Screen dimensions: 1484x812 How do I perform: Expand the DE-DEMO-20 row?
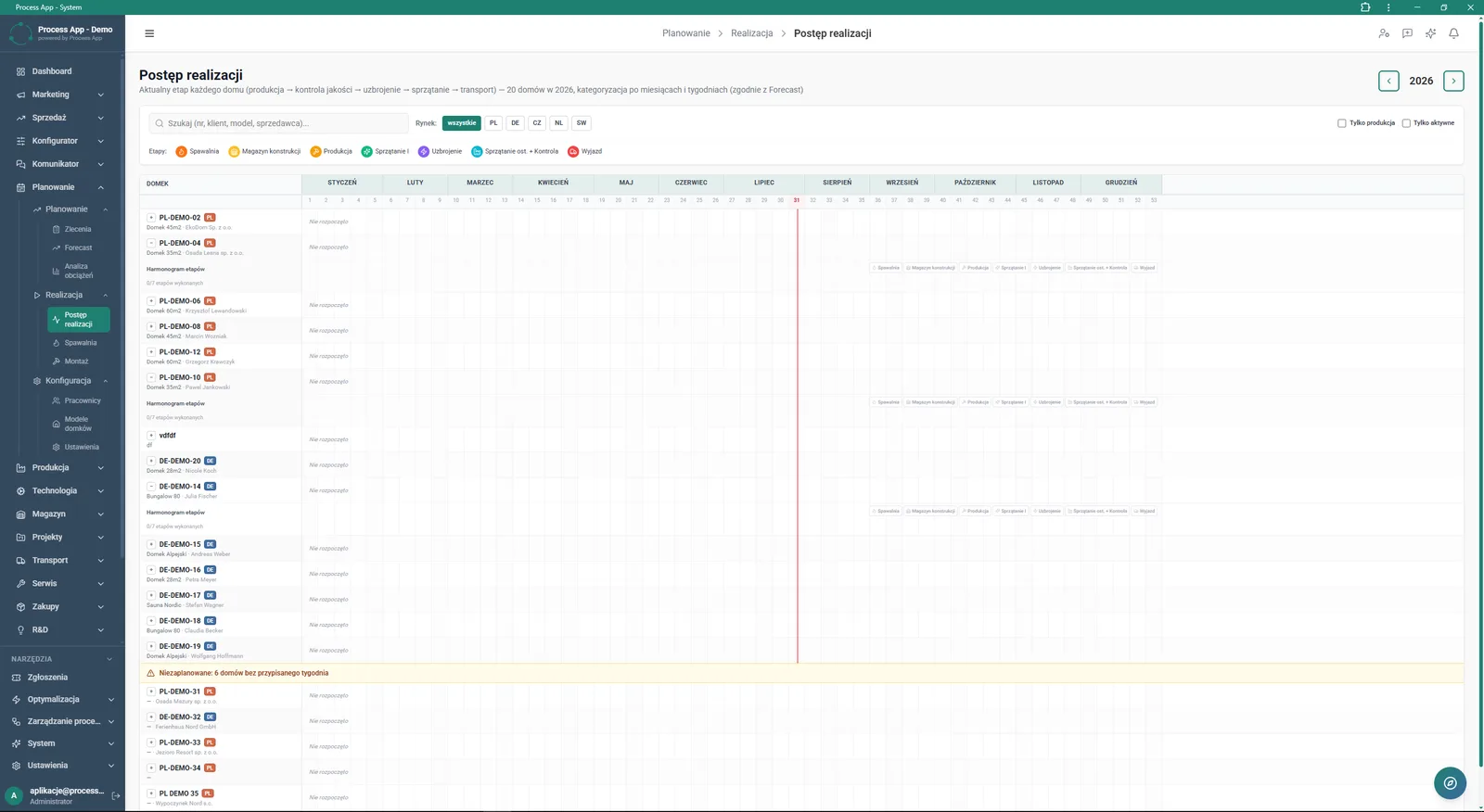151,461
